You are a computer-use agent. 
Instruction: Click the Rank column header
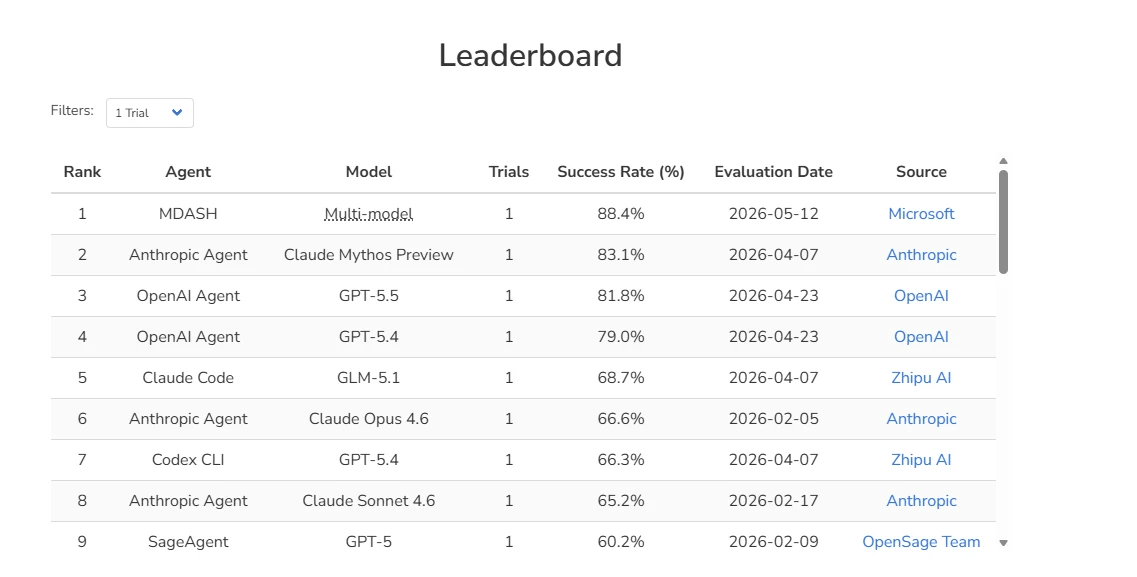tap(82, 172)
